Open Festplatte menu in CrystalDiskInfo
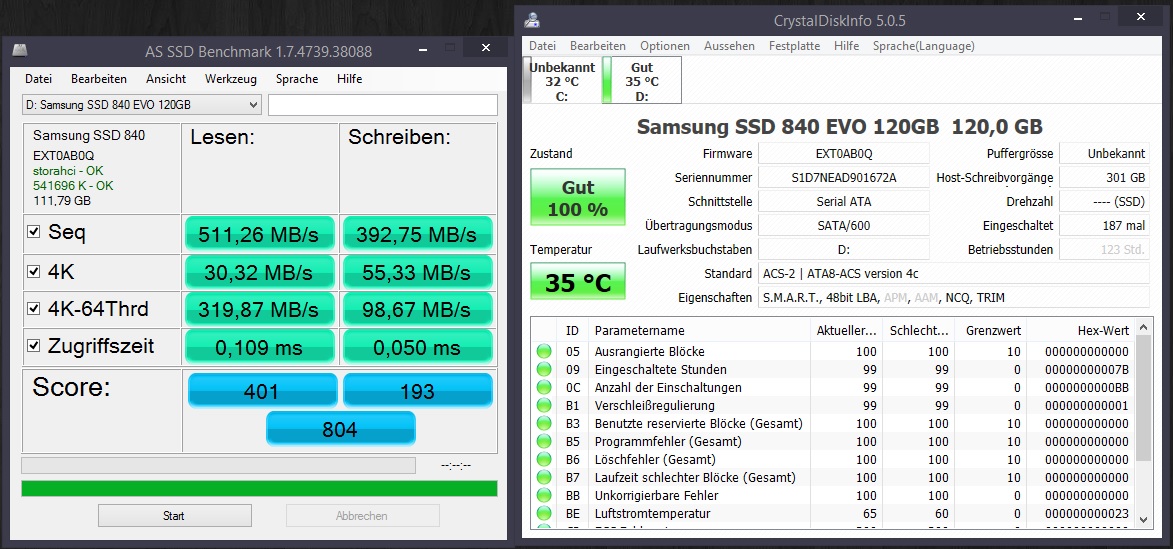The height and width of the screenshot is (549, 1173). (x=794, y=46)
